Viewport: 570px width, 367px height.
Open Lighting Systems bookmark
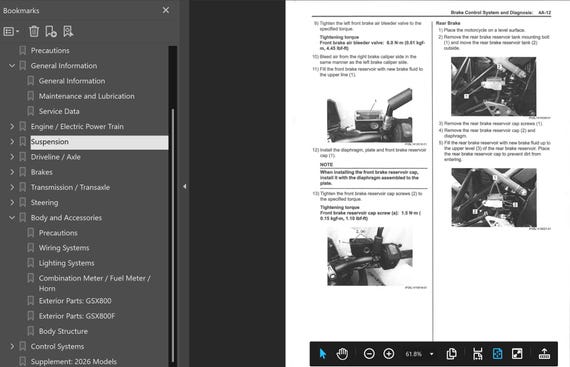click(x=67, y=263)
